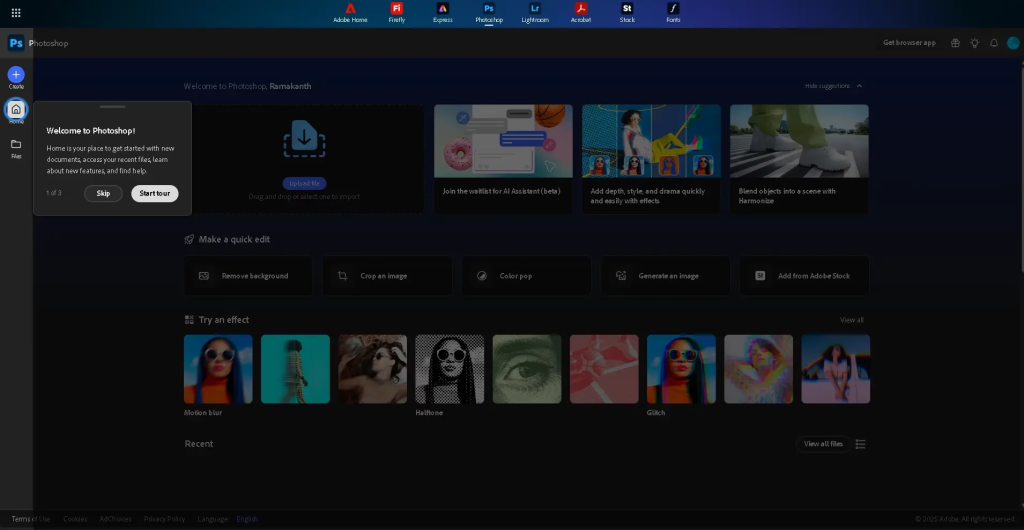This screenshot has height=530, width=1024.
Task: Click the Create plus icon in sidebar
Action: (16, 74)
